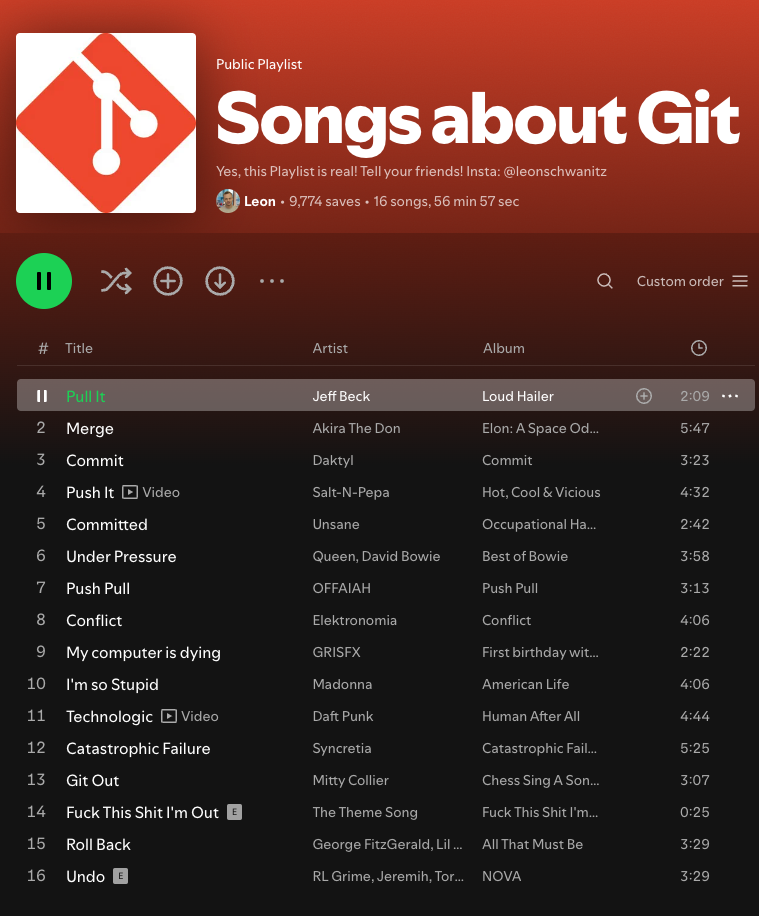Select the track My computer is dying

143,652
